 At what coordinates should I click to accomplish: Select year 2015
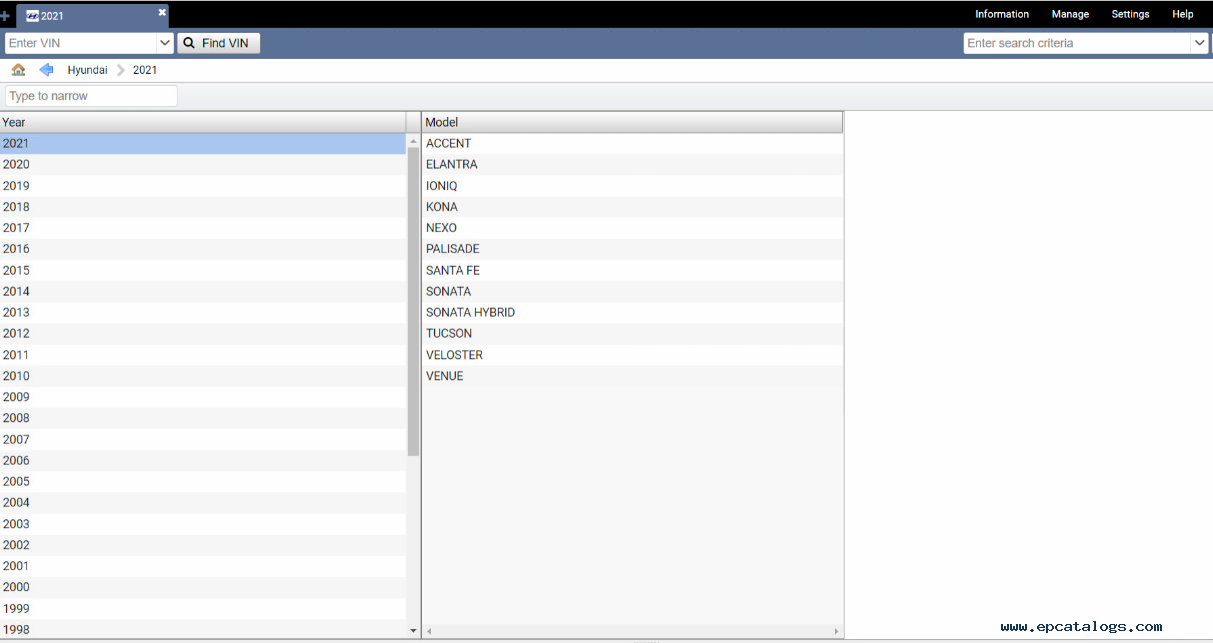203,270
